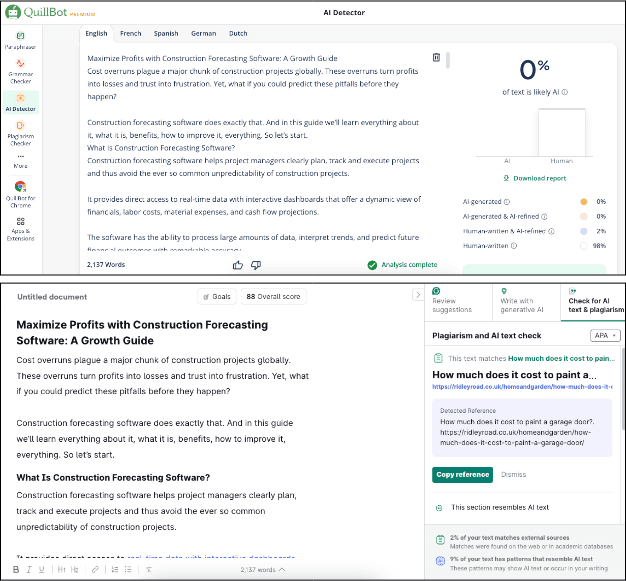Open the ridleyroad.co.uk source link
Screen dimensions: 626x581
(522, 387)
